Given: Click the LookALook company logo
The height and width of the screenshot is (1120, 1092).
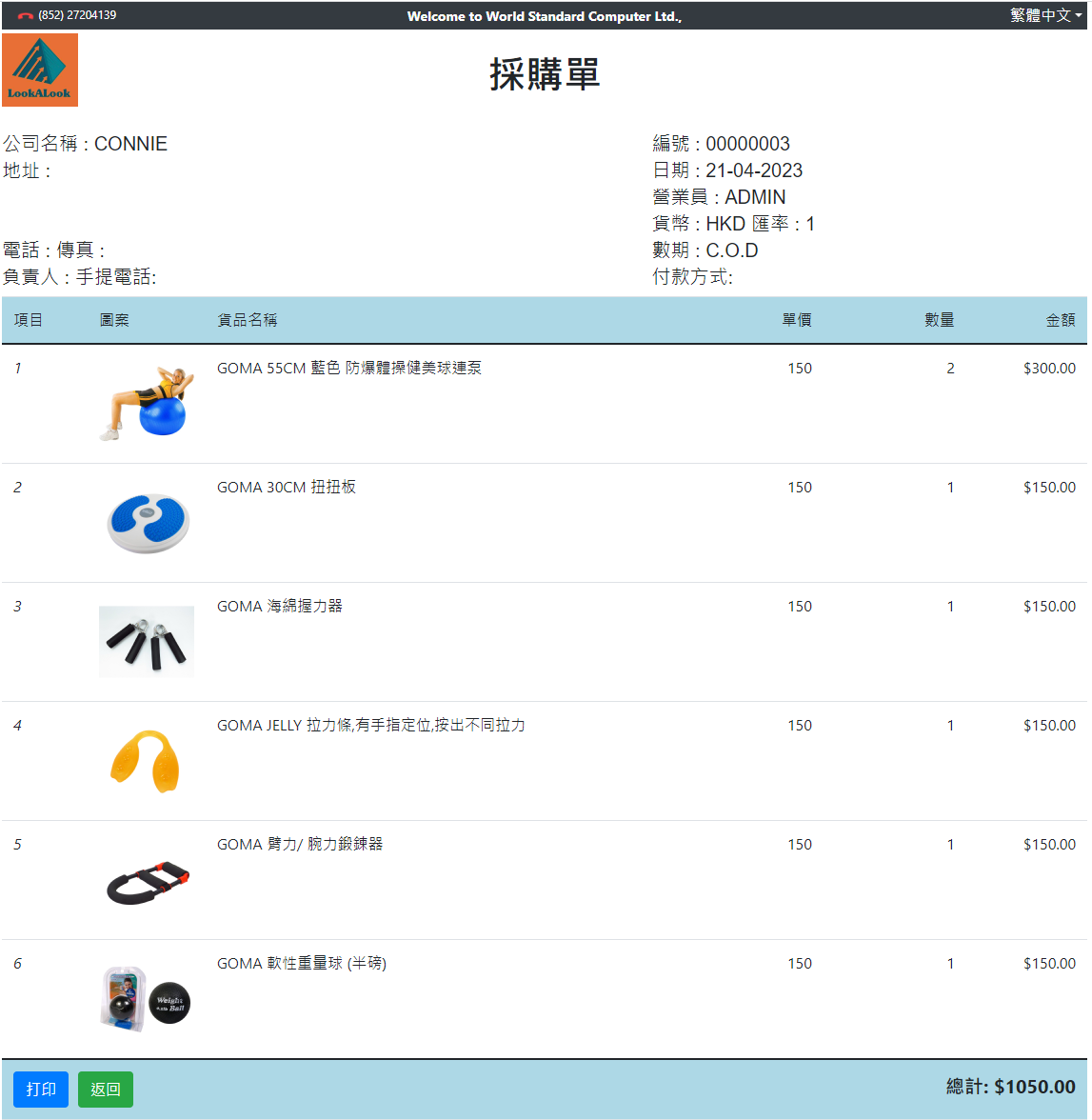Looking at the screenshot, I should pos(40,70).
